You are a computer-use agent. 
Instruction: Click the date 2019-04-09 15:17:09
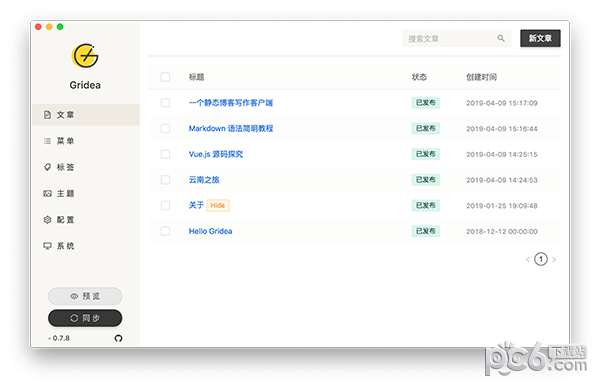tap(502, 103)
